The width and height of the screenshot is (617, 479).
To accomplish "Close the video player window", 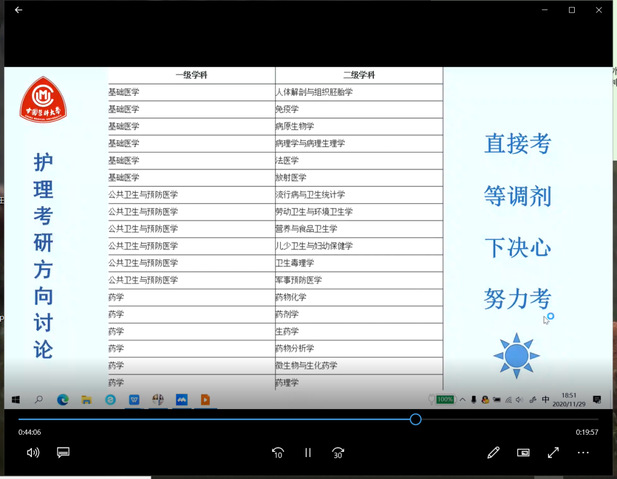I will 599,10.
